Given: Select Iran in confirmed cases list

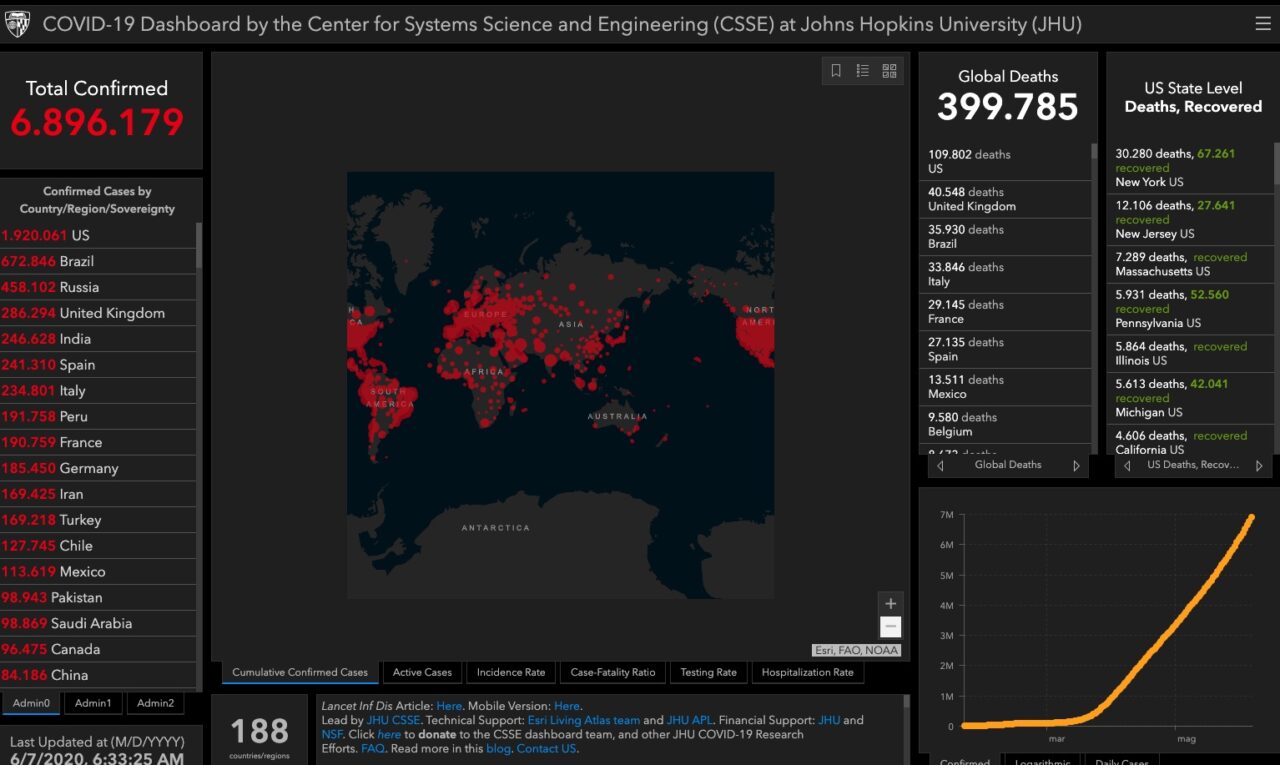Looking at the screenshot, I should pos(98,494).
